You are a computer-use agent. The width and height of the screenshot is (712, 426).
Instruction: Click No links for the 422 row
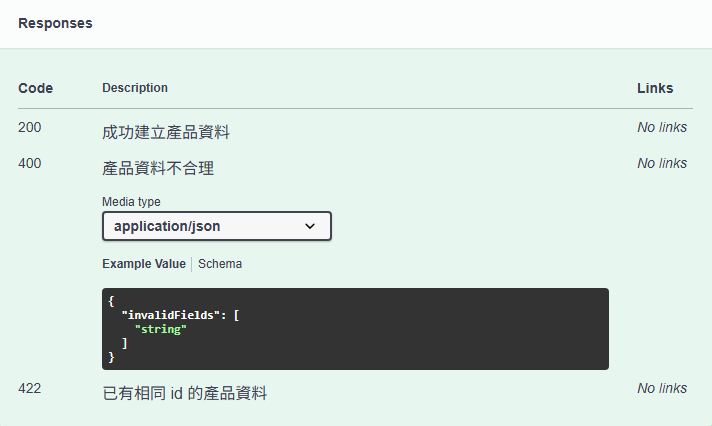click(662, 388)
